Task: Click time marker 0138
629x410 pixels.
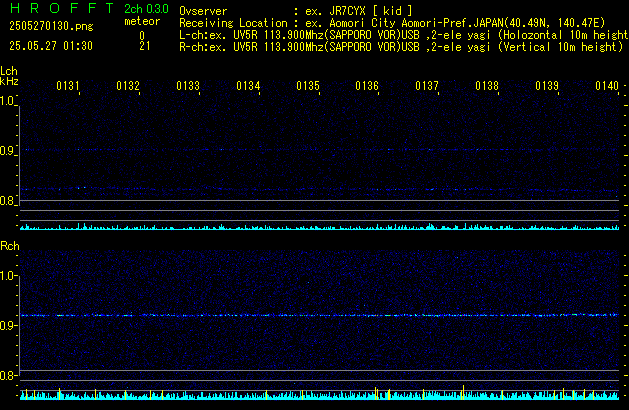Action: click(487, 86)
